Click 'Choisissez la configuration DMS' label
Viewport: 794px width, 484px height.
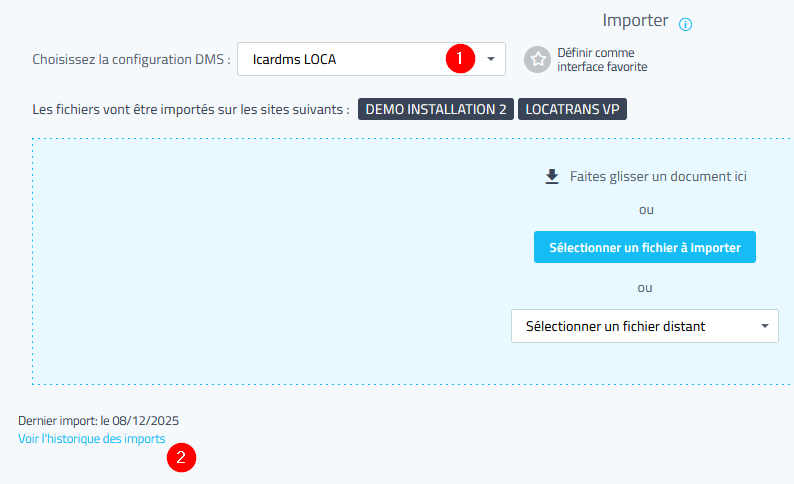click(x=131, y=59)
